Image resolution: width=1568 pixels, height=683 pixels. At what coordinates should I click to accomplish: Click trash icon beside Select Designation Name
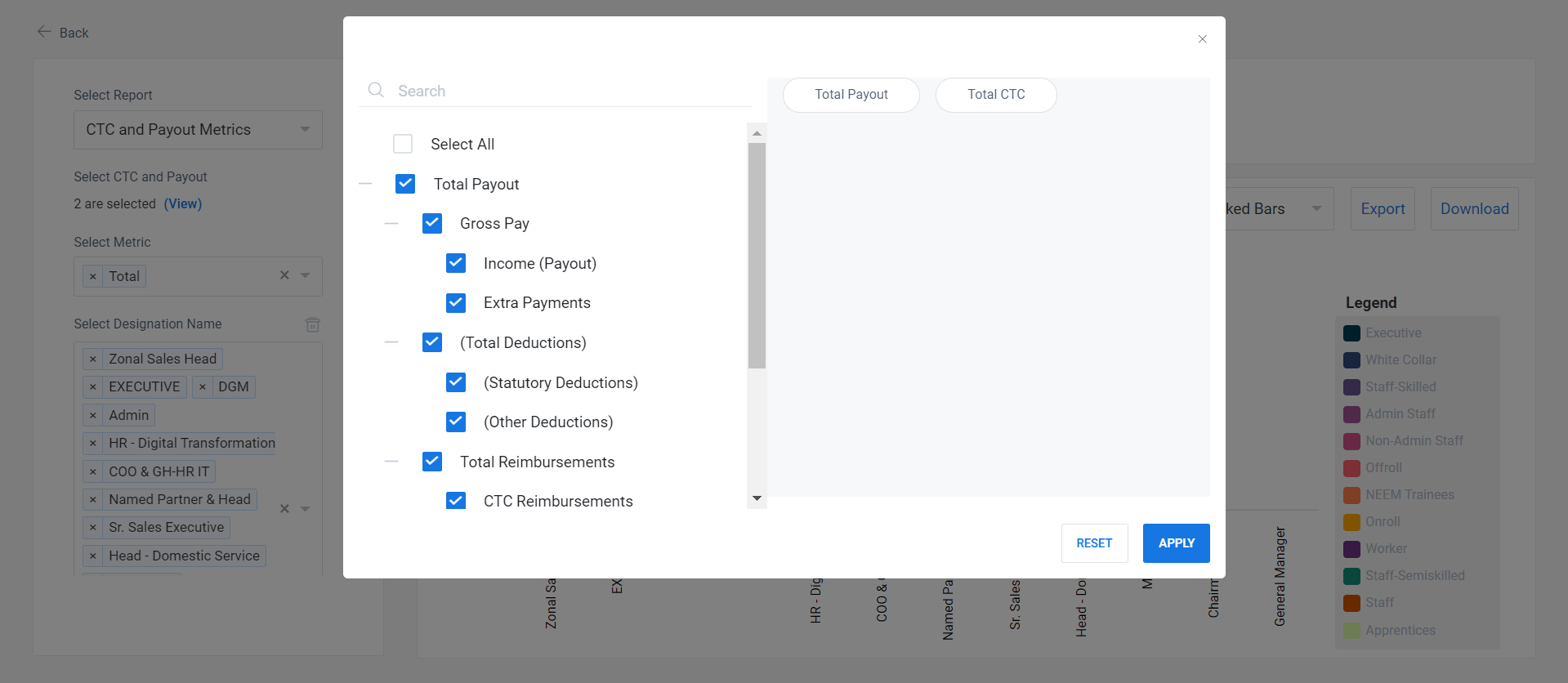tap(312, 324)
